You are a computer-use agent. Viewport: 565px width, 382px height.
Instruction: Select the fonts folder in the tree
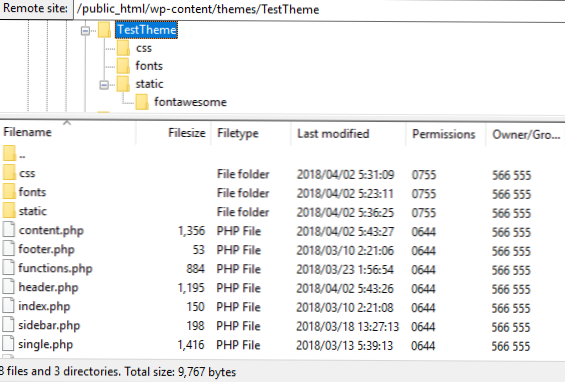(x=149, y=66)
